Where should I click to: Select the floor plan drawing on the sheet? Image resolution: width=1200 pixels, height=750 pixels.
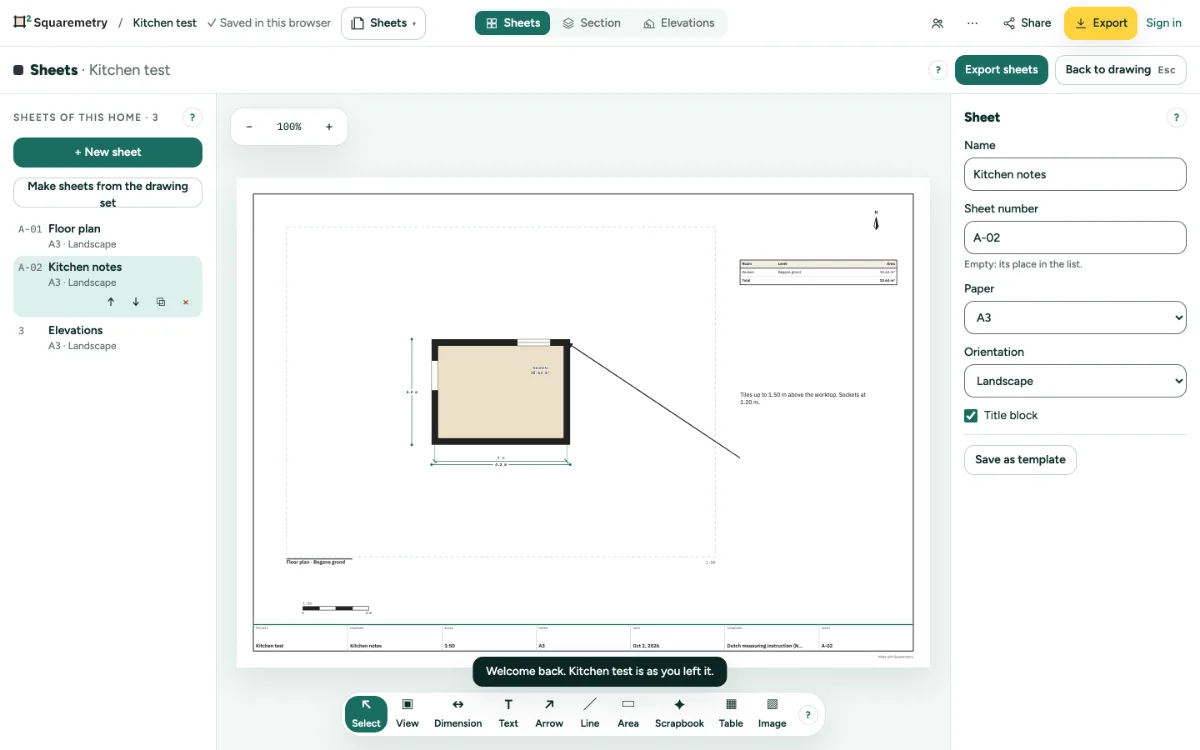tap(500, 391)
